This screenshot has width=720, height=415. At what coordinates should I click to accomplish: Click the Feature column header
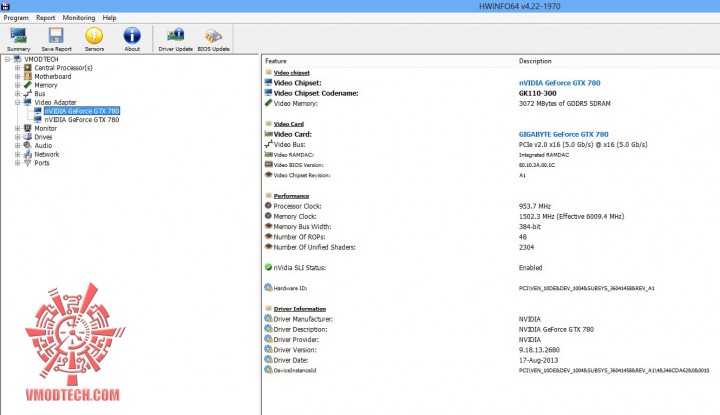pos(276,61)
